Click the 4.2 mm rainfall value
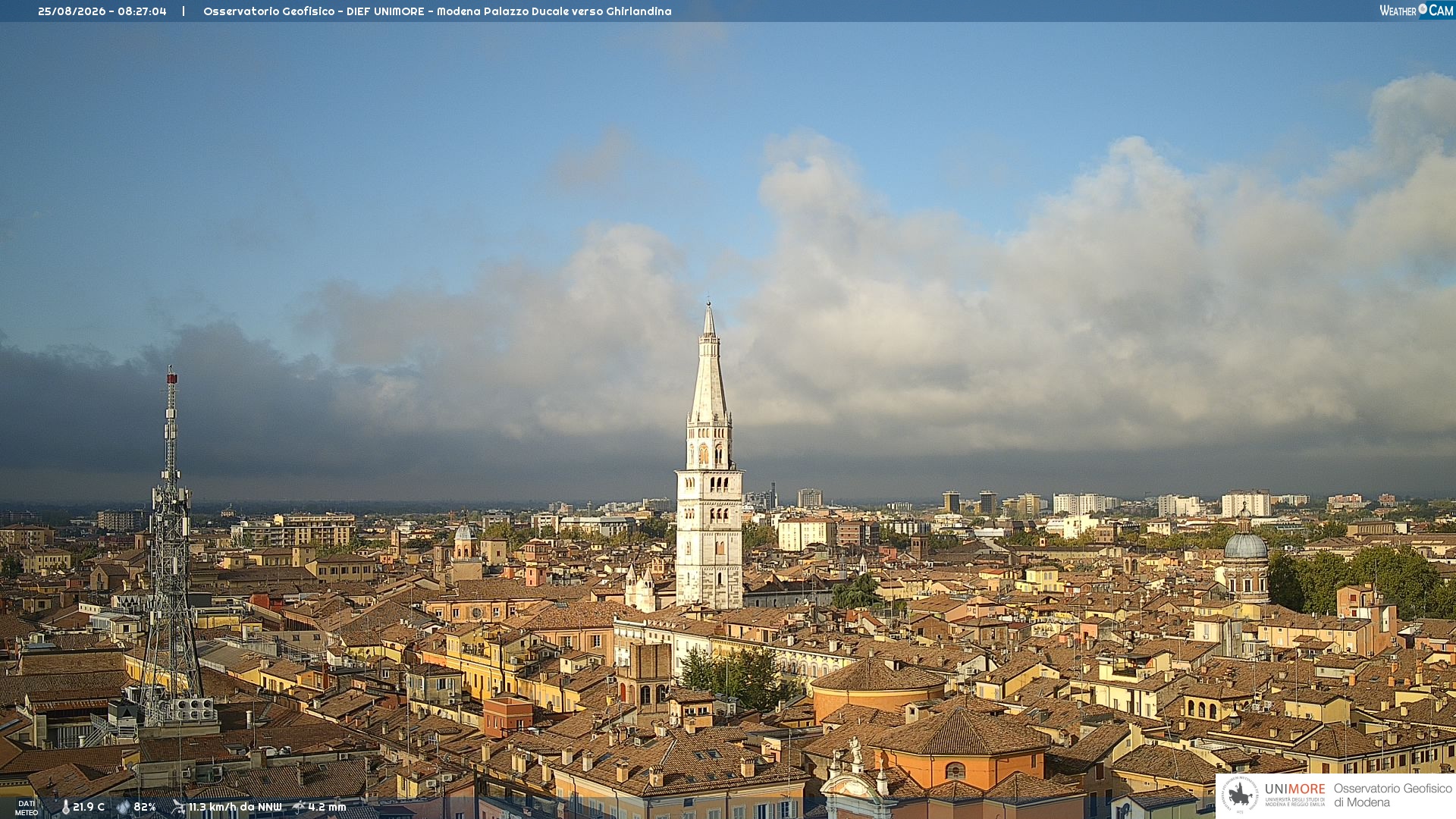1456x819 pixels. point(327,808)
